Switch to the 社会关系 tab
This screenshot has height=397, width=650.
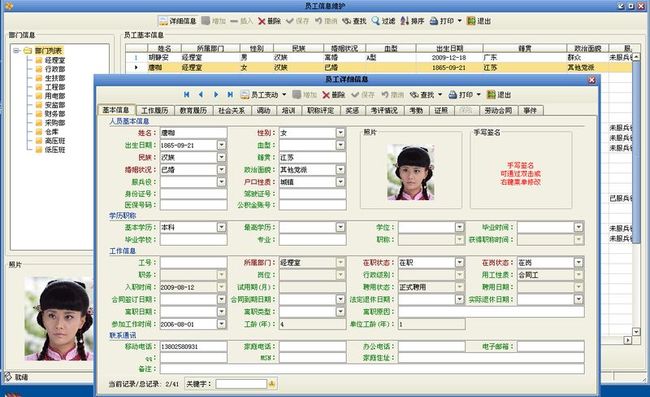pos(231,110)
